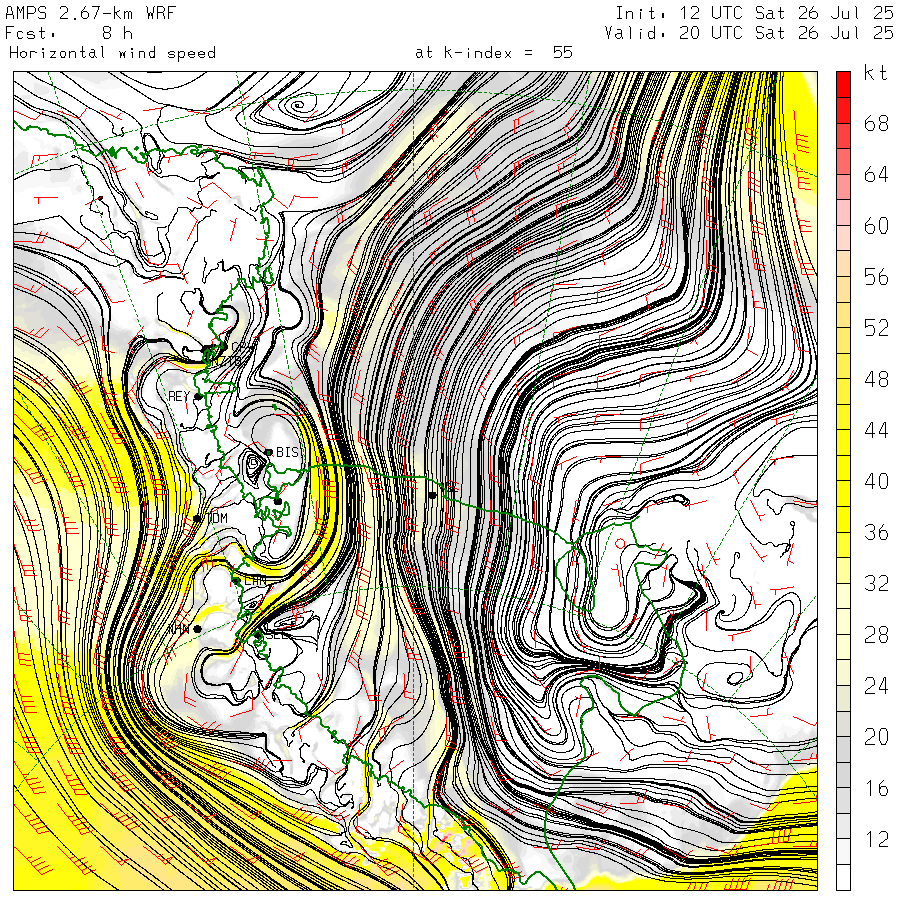The image size is (900, 900).
Task: Click the colorbar value 32
Action: coord(876,584)
